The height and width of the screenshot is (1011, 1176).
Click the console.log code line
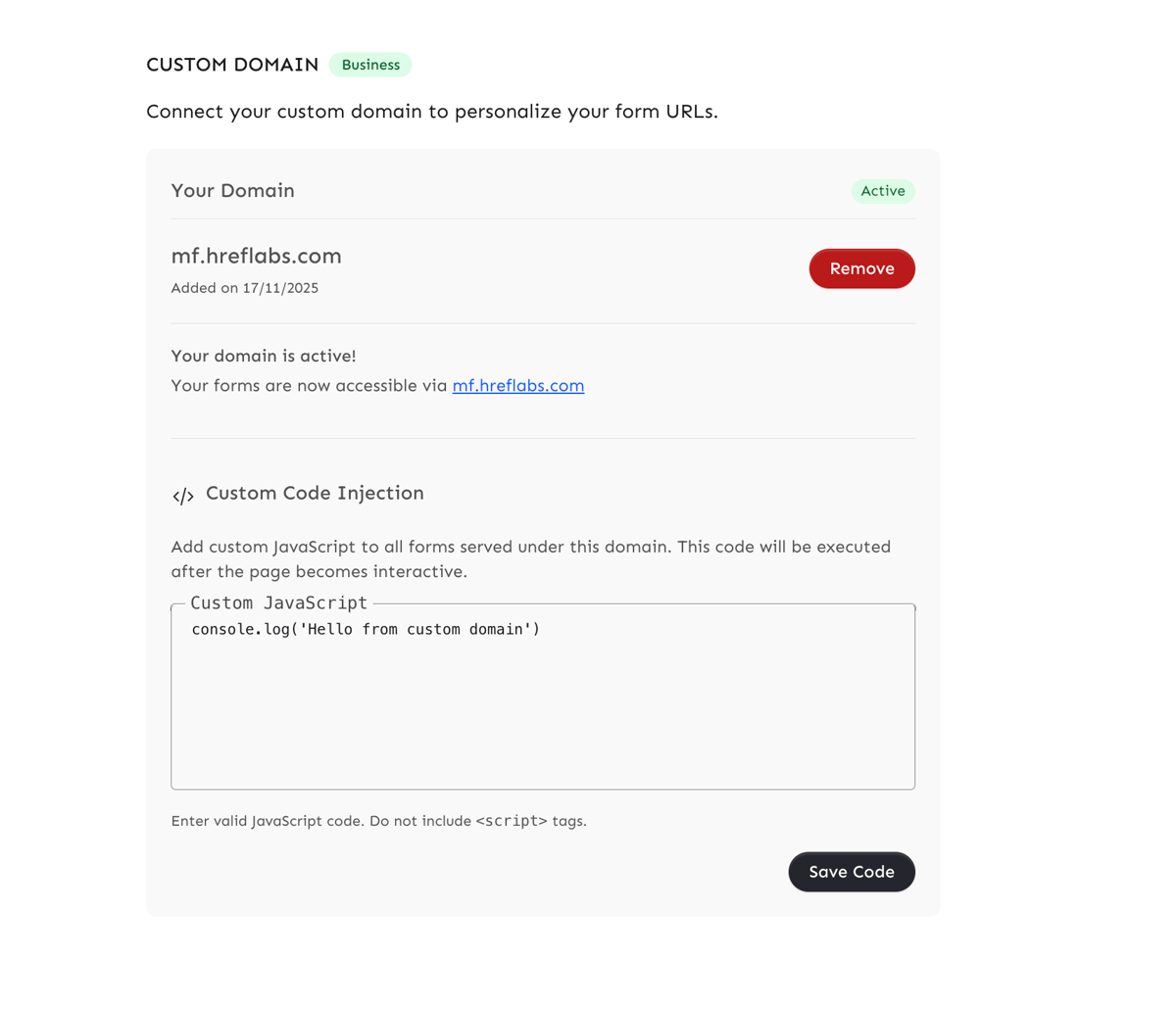click(x=366, y=629)
